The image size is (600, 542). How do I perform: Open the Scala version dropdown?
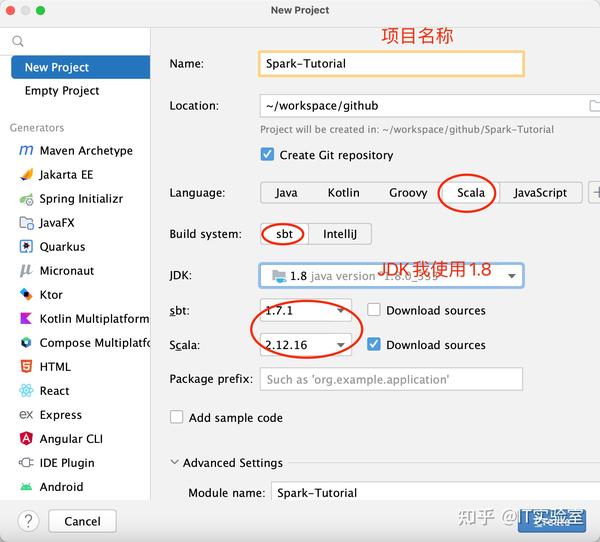click(306, 344)
